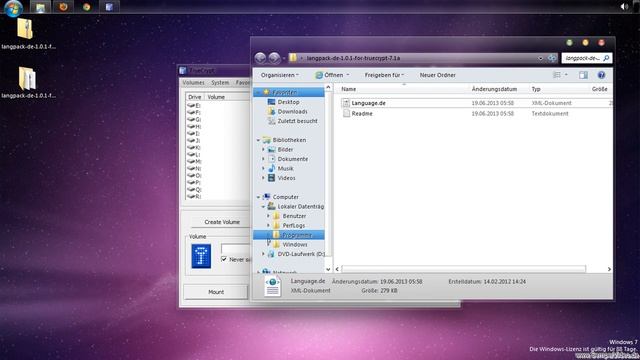
Task: Select the zipped langpack folder icon on desktop
Action: tap(25, 29)
